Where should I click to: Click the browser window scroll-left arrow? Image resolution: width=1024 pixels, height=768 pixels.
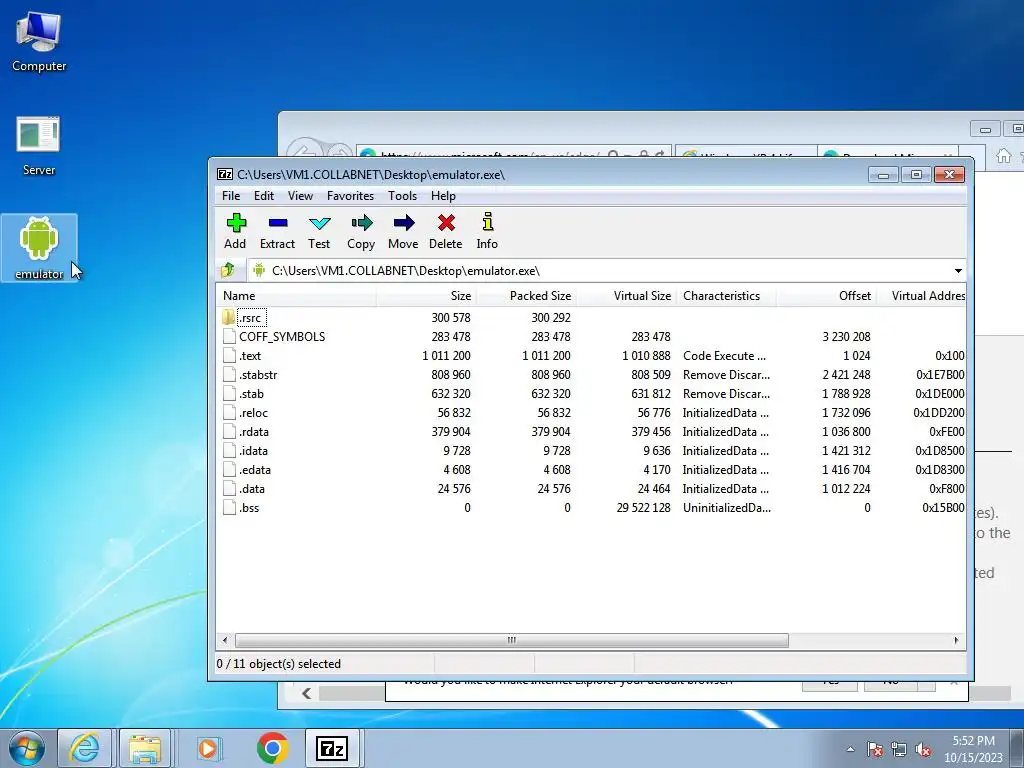306,694
